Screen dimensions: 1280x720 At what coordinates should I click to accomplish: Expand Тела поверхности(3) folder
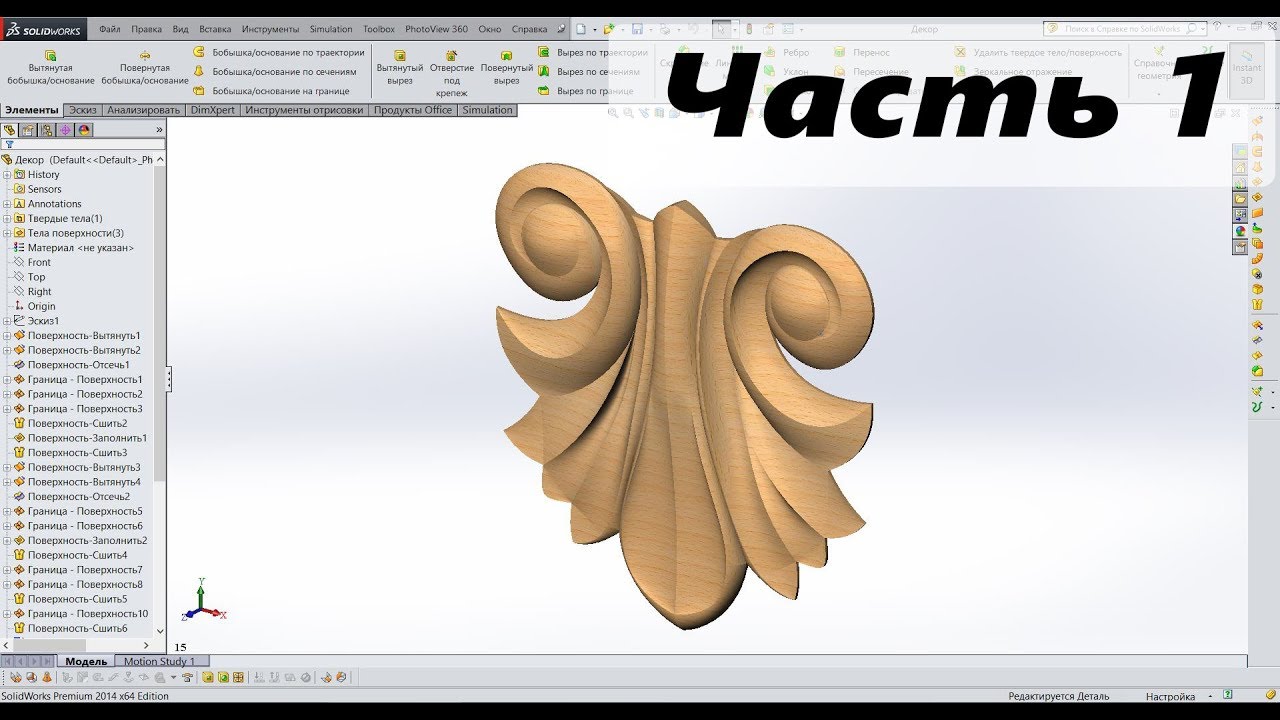(x=7, y=233)
